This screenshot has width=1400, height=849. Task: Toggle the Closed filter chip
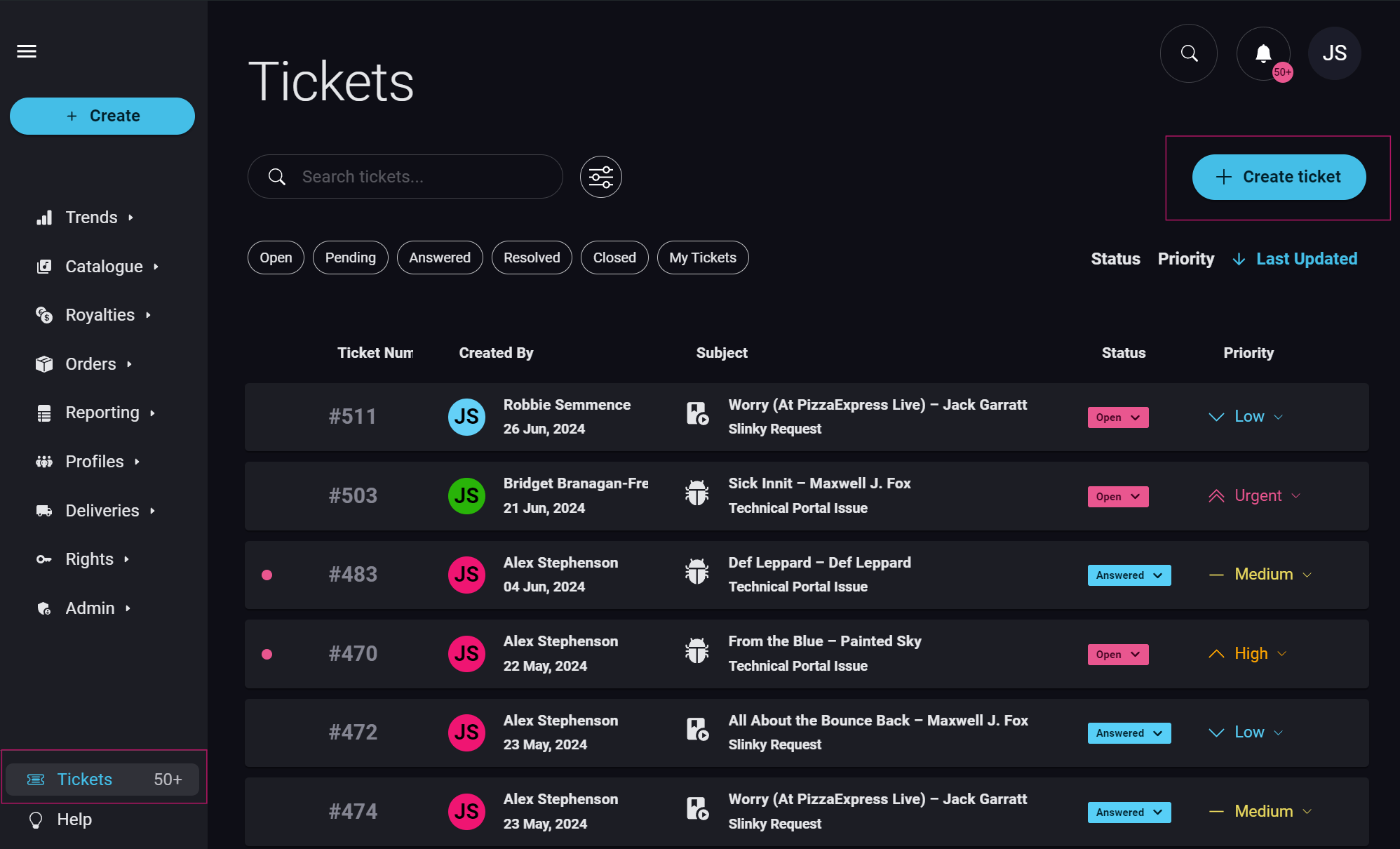click(614, 258)
